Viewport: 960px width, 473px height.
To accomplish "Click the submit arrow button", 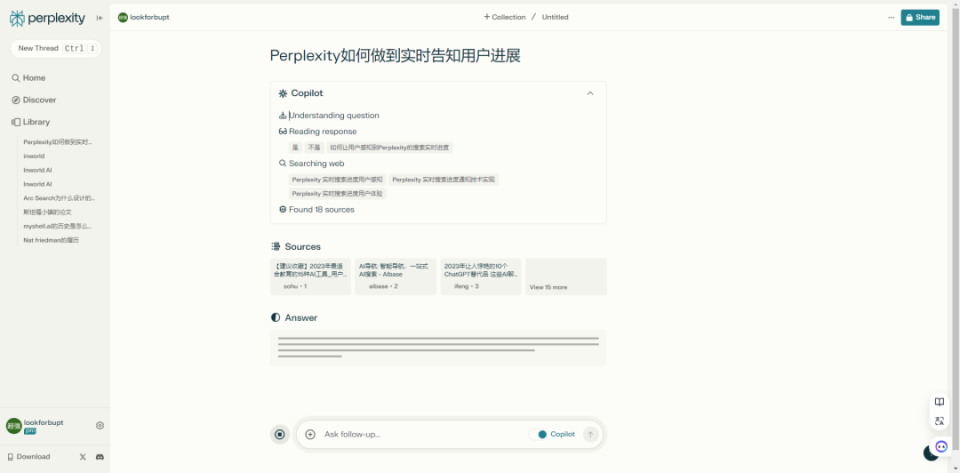I will coord(590,434).
